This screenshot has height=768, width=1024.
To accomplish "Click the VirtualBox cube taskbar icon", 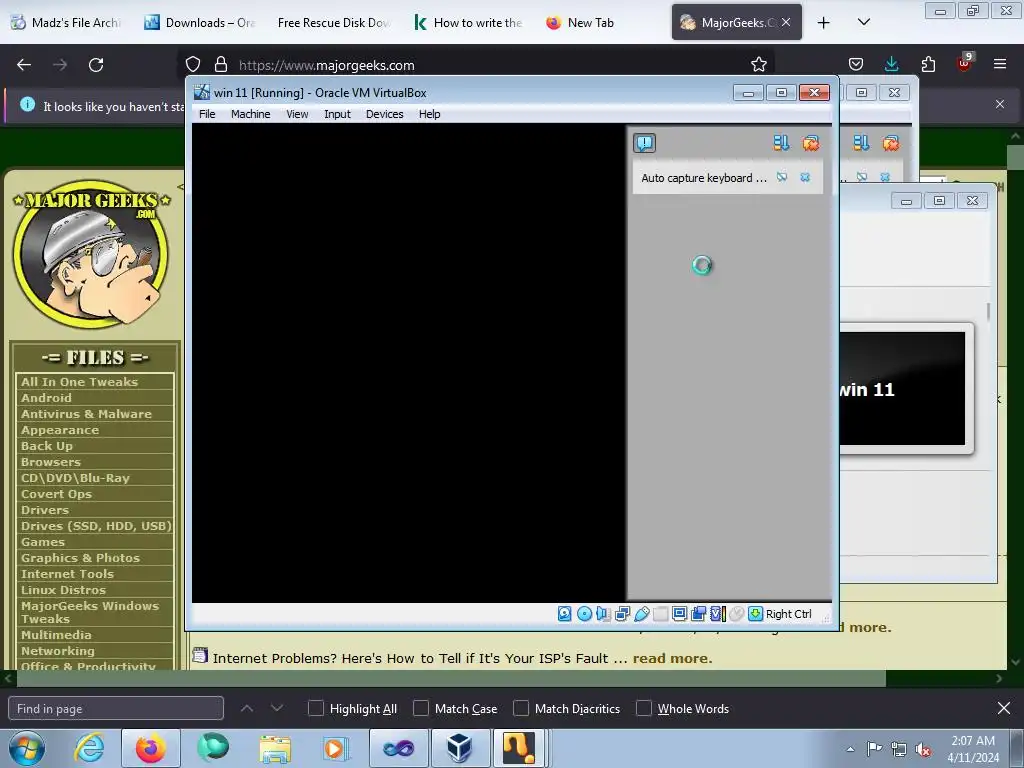I will pos(459,748).
